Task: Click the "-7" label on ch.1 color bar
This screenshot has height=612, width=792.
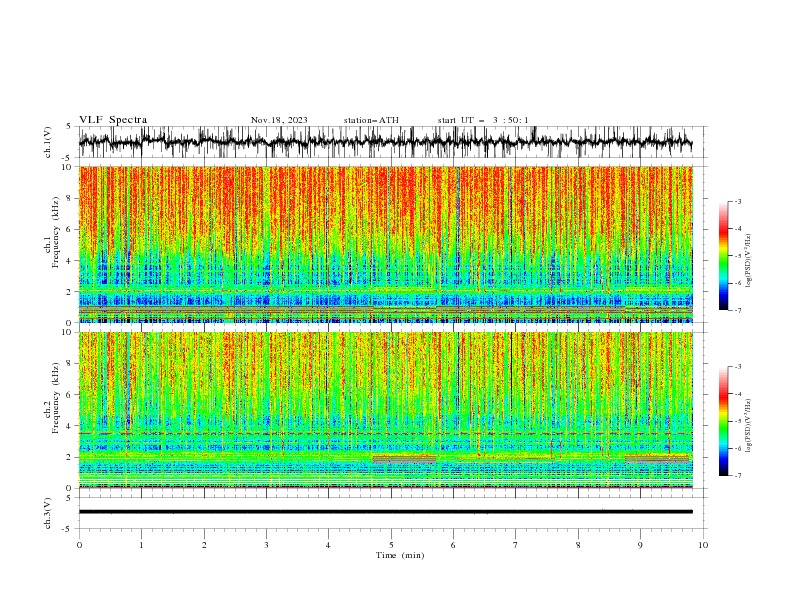Action: (x=737, y=310)
